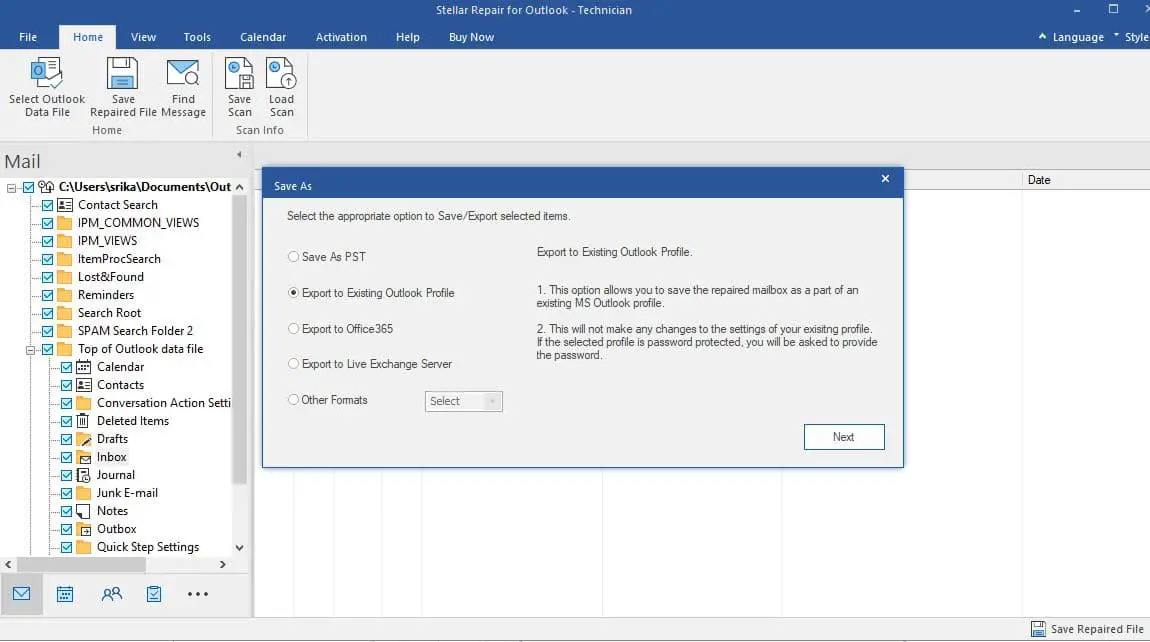Click tree scroll up arrow
The width and height of the screenshot is (1150, 642).
coord(239,187)
